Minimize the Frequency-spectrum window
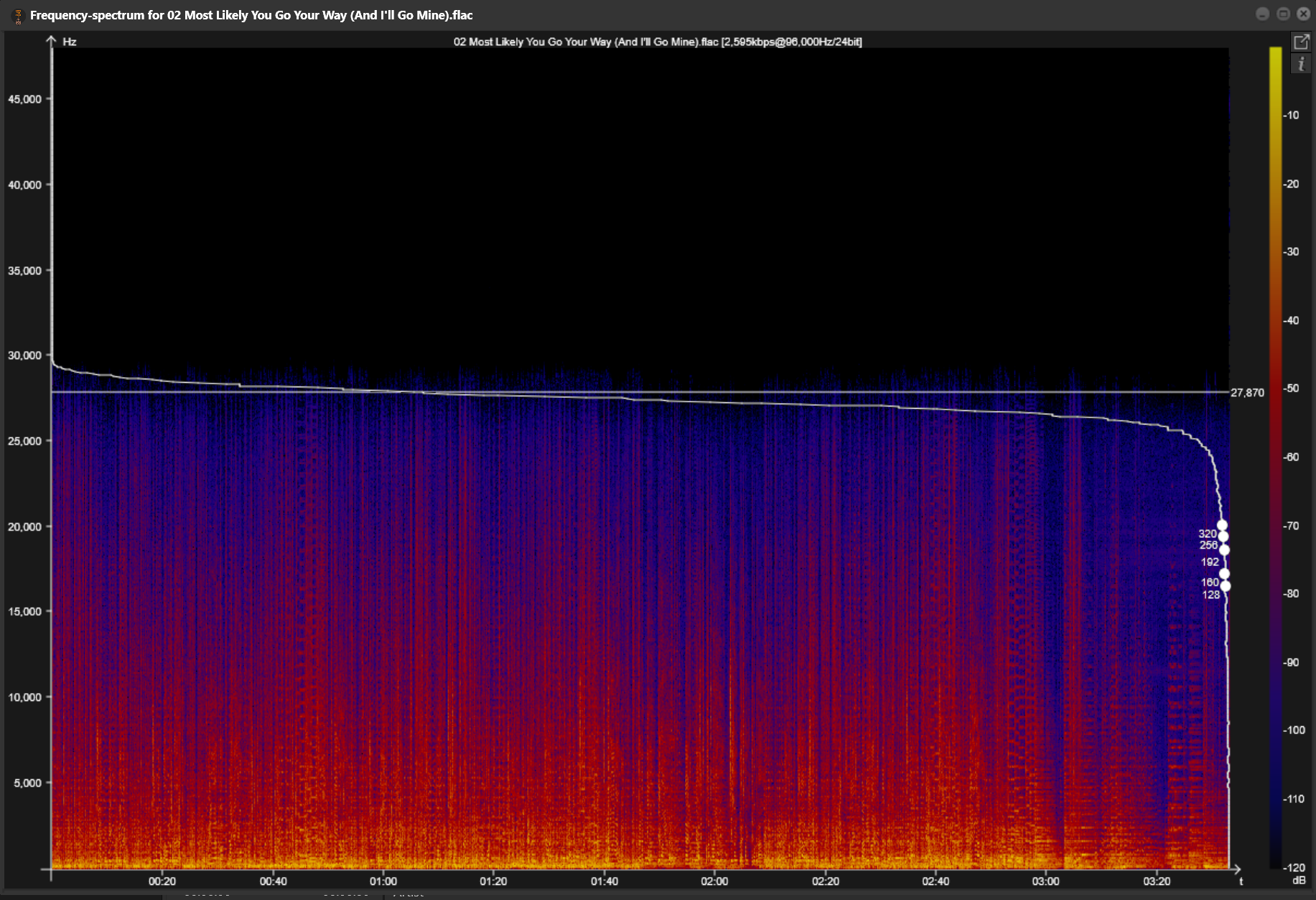 click(x=1262, y=14)
